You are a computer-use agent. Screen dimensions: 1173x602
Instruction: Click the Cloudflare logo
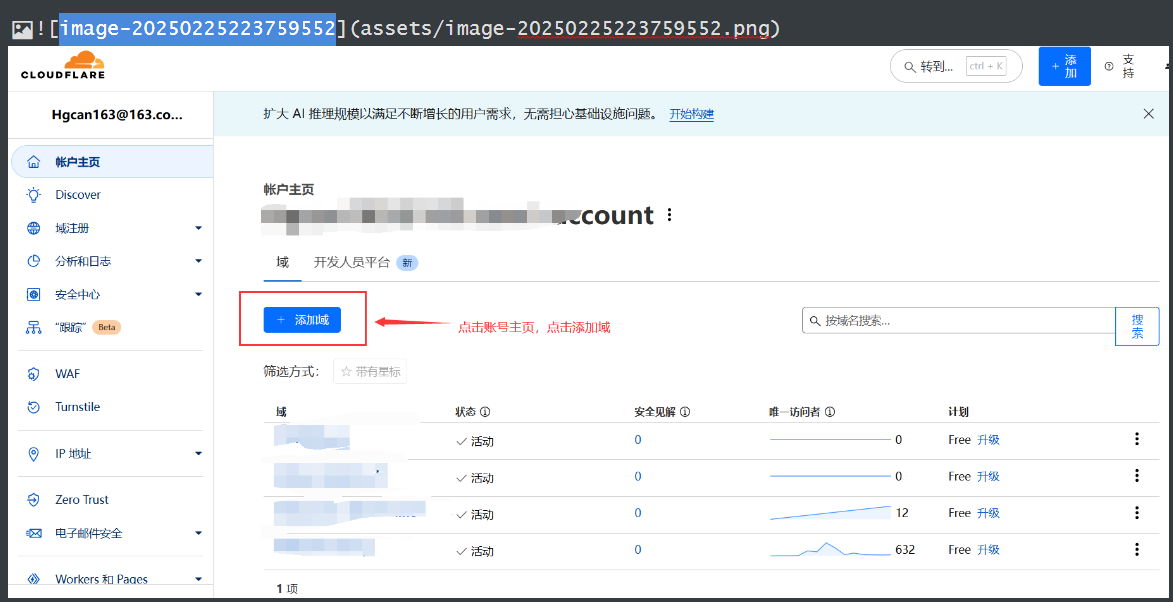[63, 66]
